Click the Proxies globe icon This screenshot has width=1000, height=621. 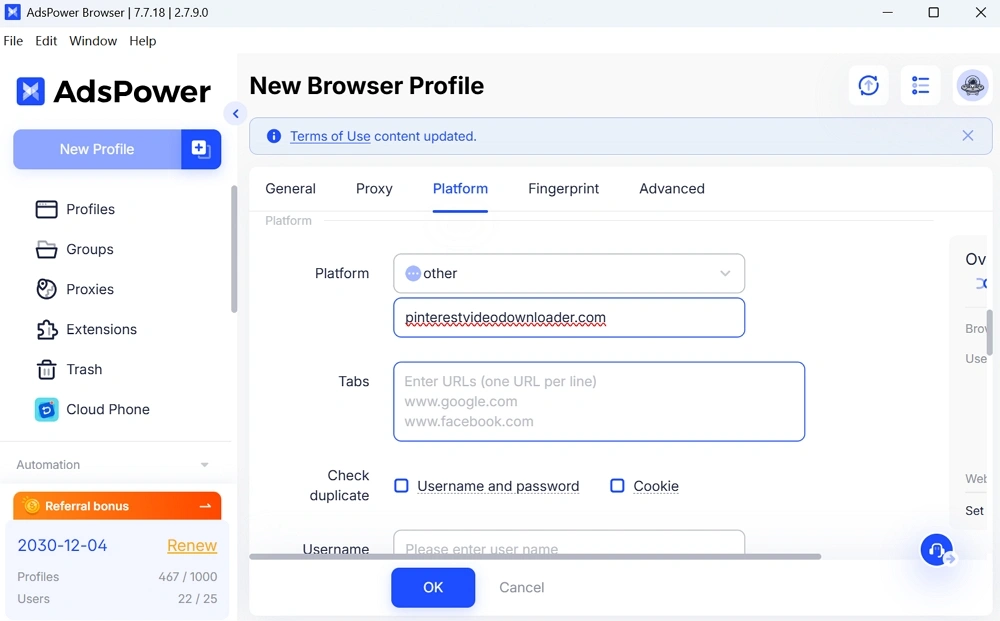(46, 289)
